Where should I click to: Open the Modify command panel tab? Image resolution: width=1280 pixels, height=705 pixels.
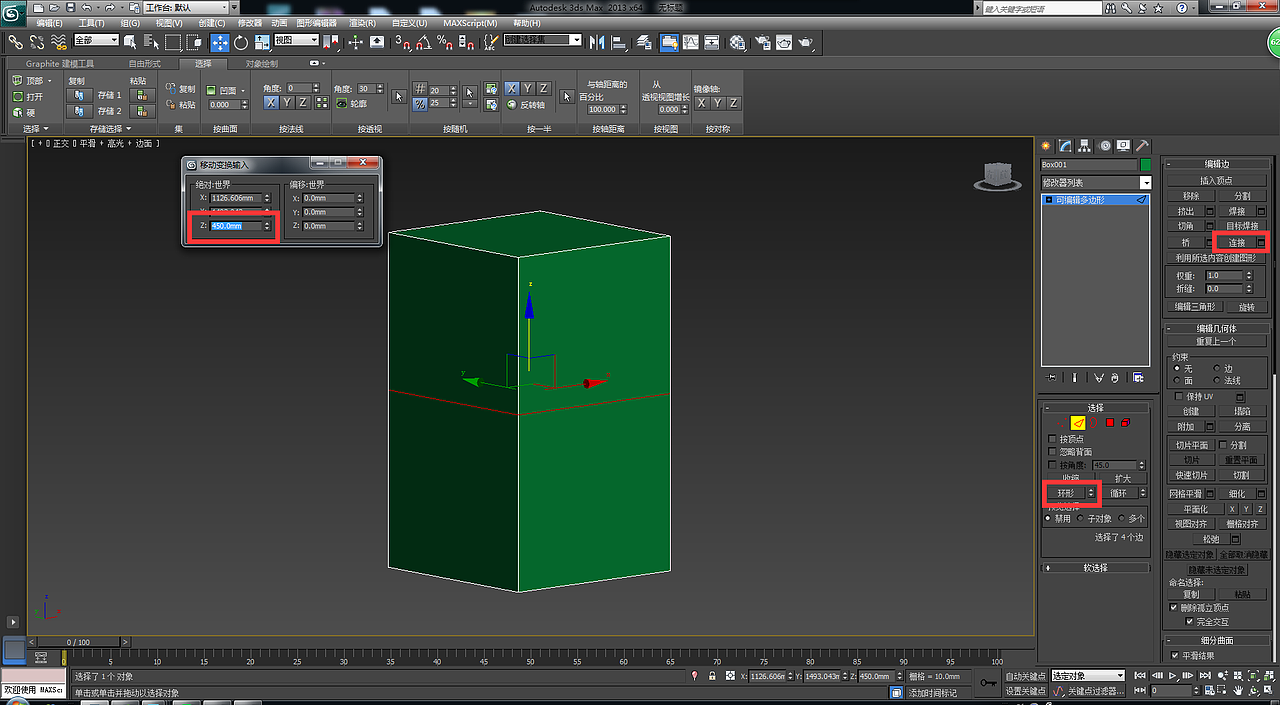(1066, 145)
